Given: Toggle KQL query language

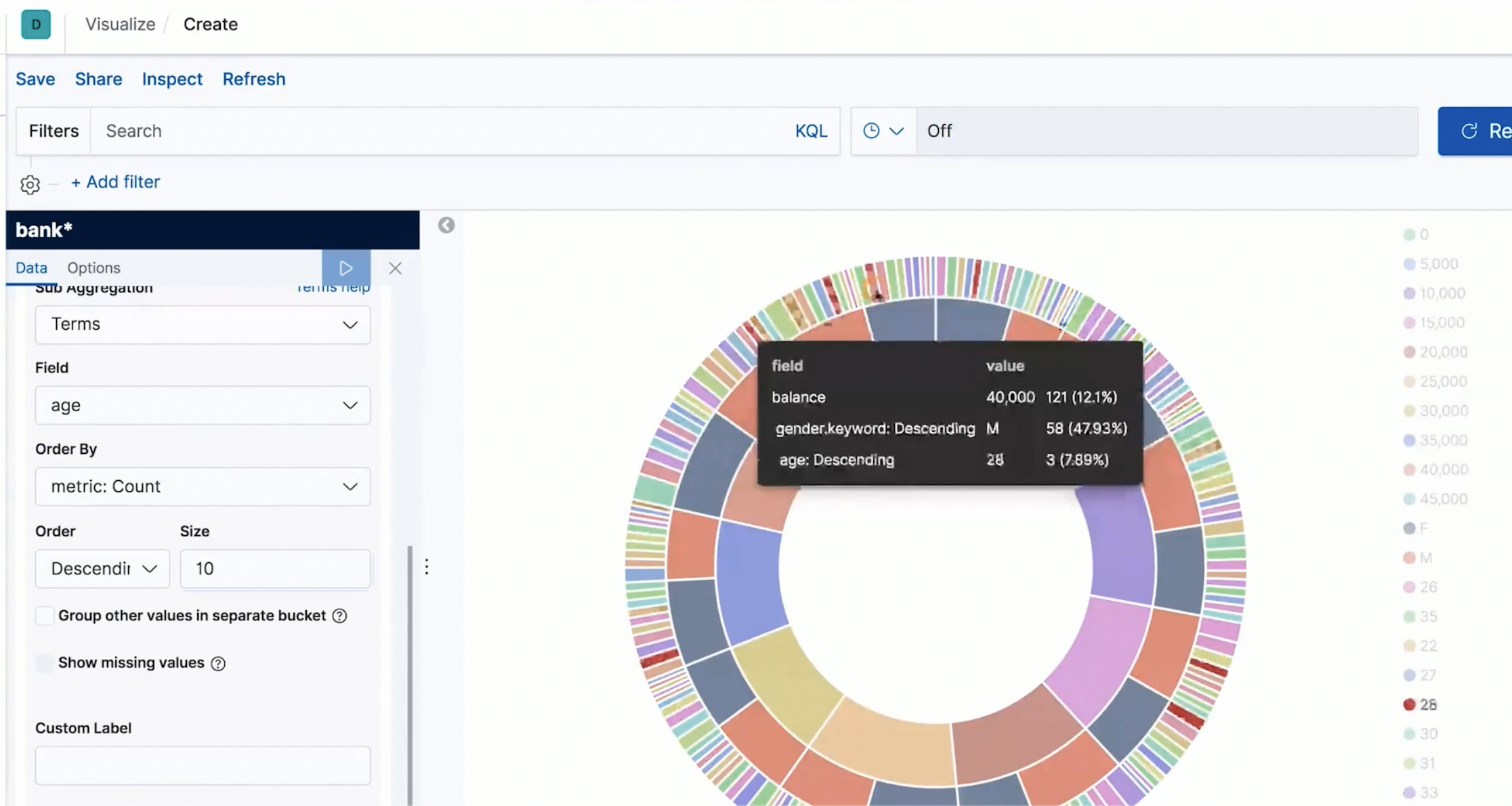Looking at the screenshot, I should 811,131.
